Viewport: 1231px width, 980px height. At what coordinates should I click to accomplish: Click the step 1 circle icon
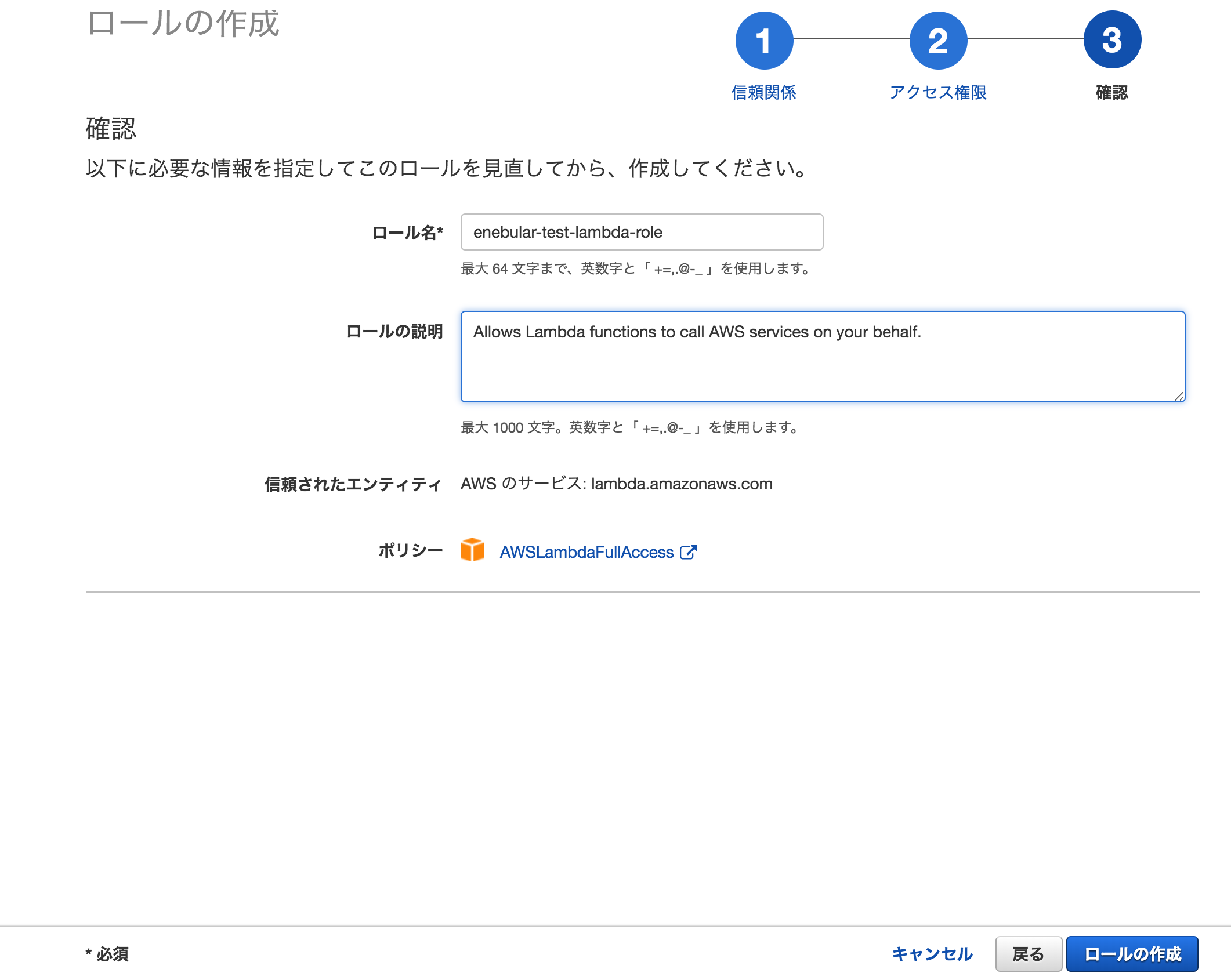764,41
